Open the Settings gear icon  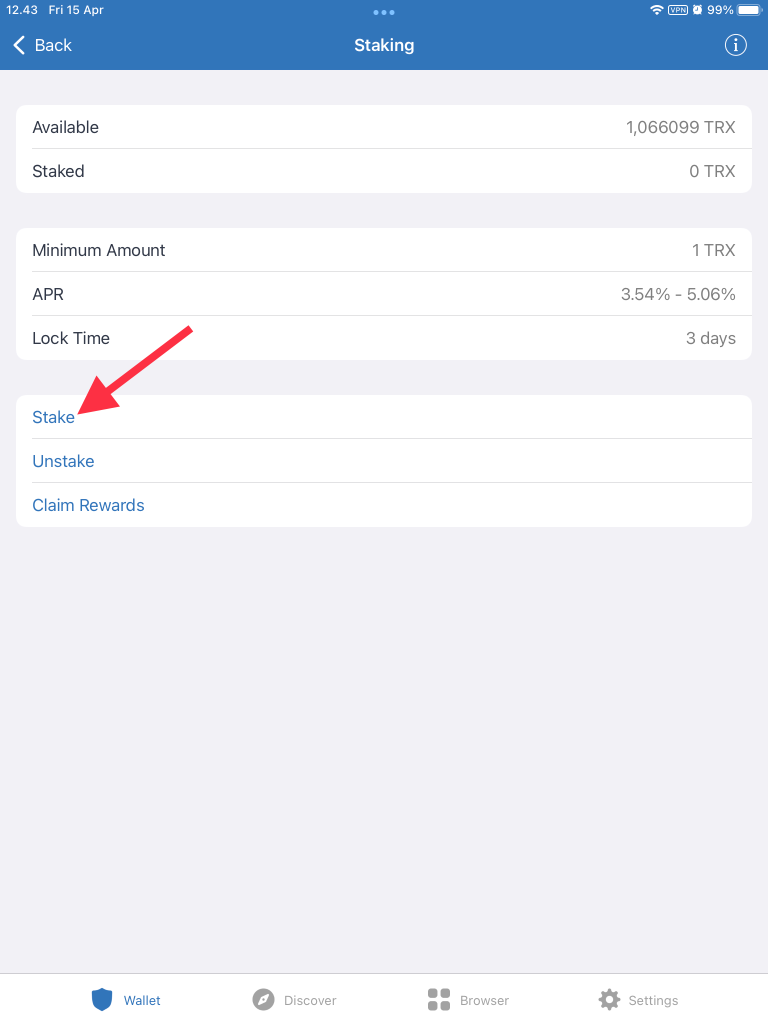[609, 999]
